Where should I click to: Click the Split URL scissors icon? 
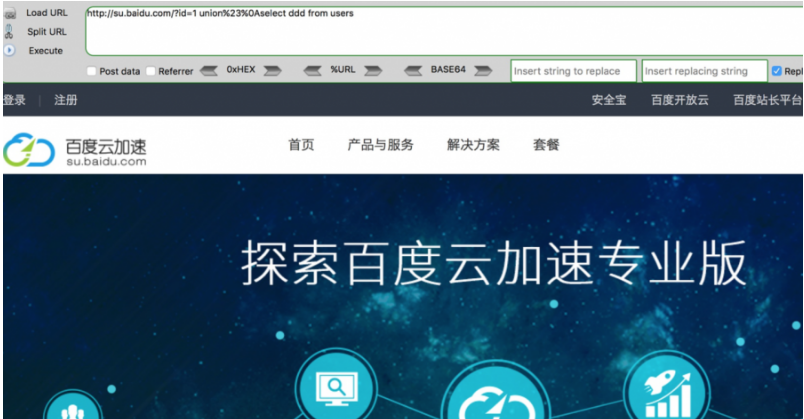click(x=9, y=31)
